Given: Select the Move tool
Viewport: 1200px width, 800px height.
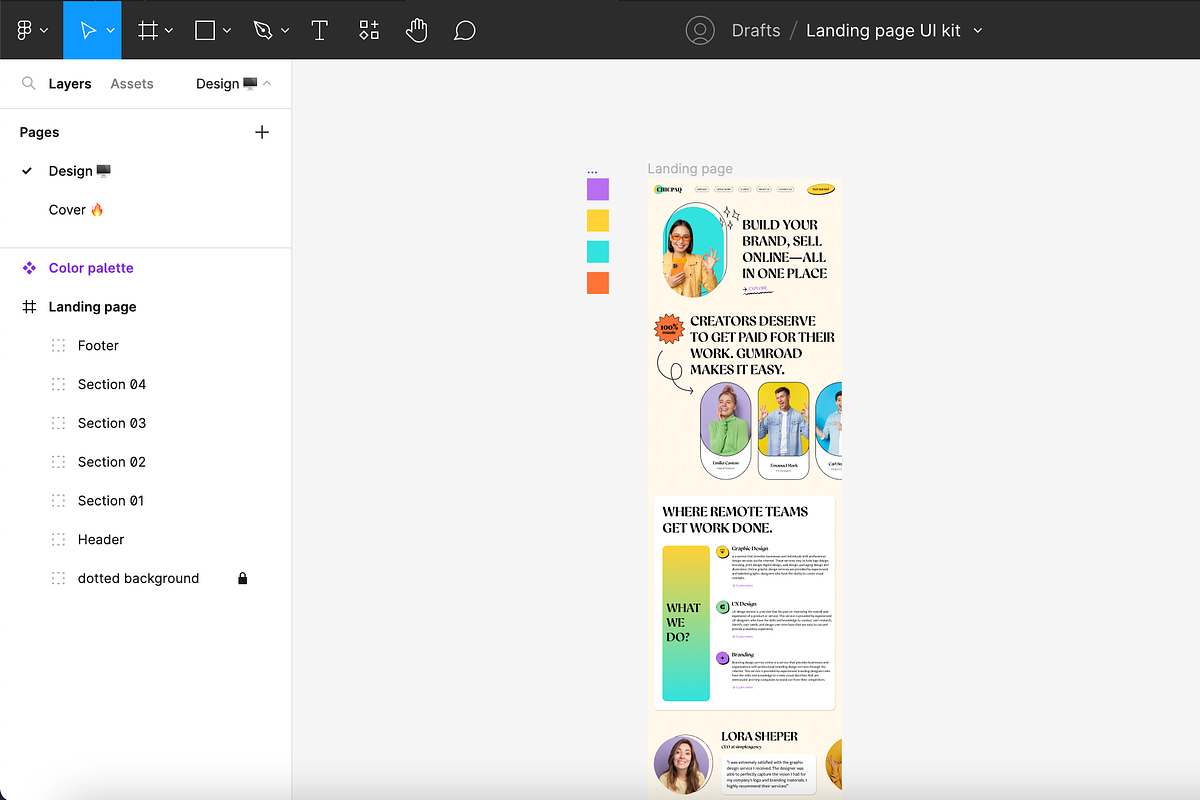Looking at the screenshot, I should coord(88,30).
